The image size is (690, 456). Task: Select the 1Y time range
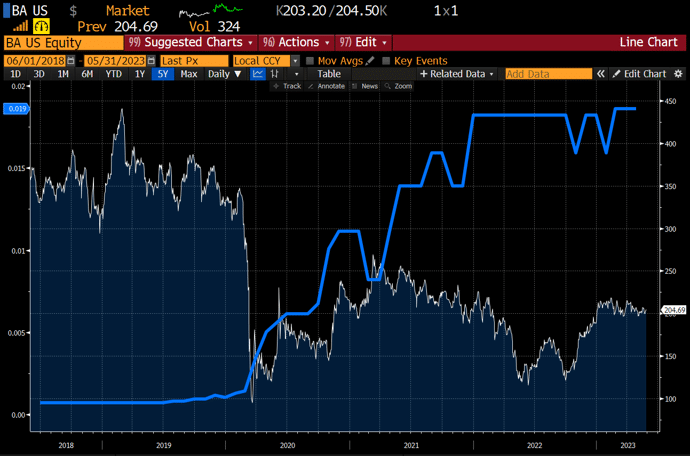(140, 74)
